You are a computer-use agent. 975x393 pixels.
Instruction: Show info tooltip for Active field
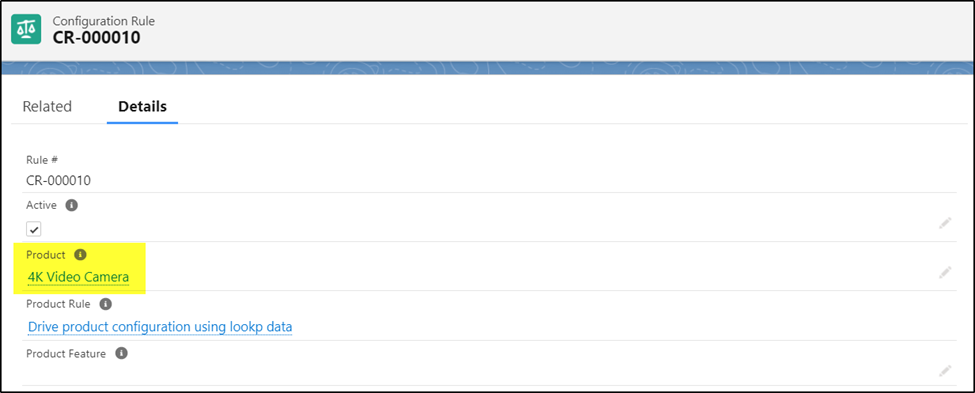72,205
